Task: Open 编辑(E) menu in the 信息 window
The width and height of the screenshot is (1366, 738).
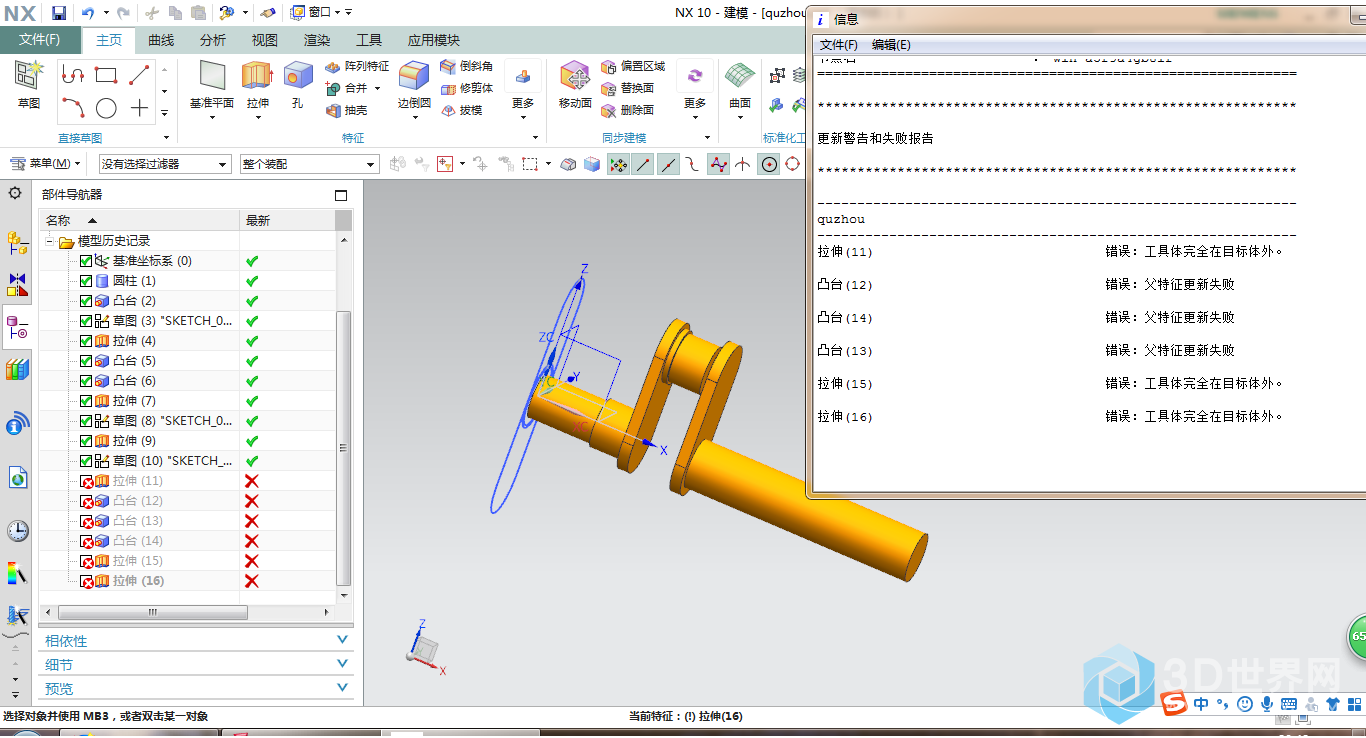Action: coord(891,45)
